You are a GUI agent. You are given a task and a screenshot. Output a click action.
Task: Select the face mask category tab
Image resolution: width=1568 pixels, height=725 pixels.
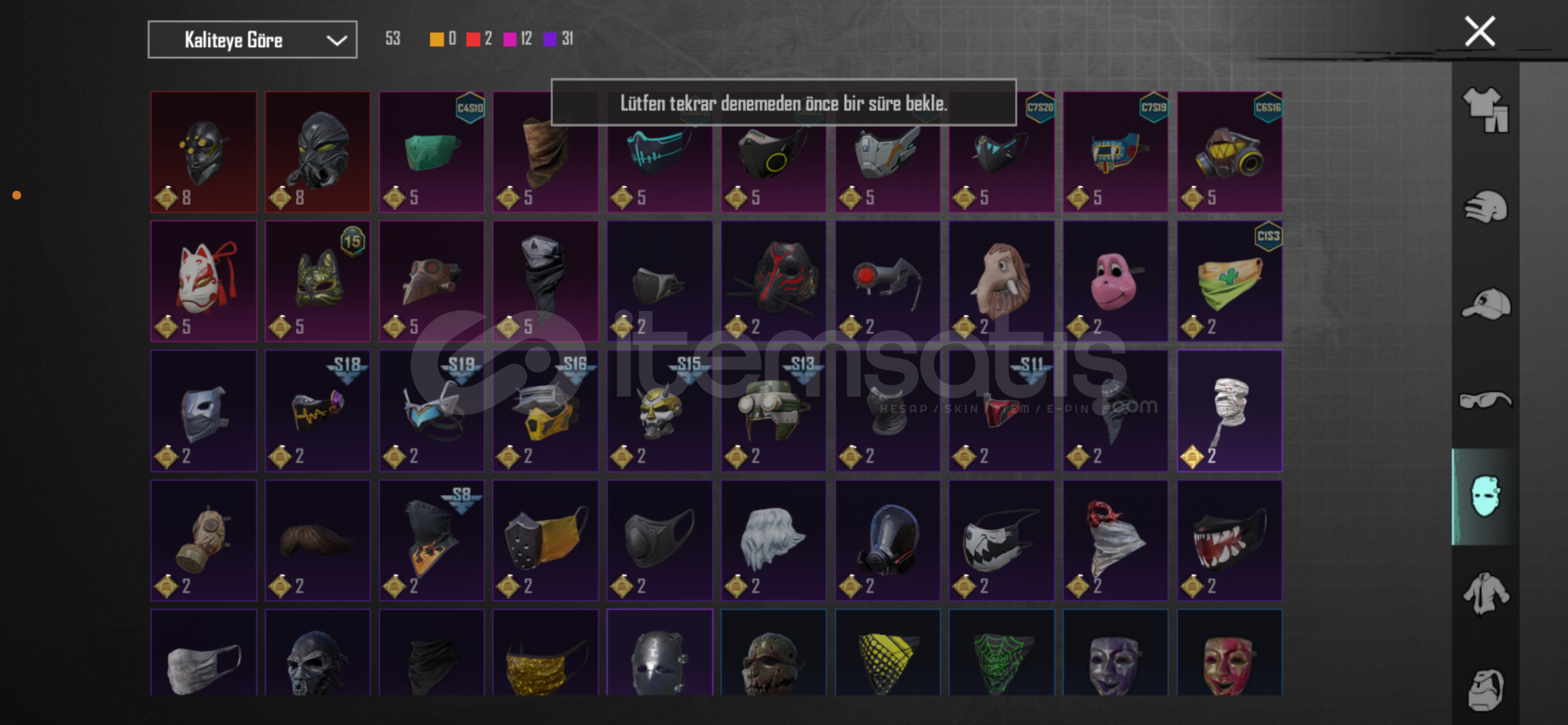click(1485, 497)
